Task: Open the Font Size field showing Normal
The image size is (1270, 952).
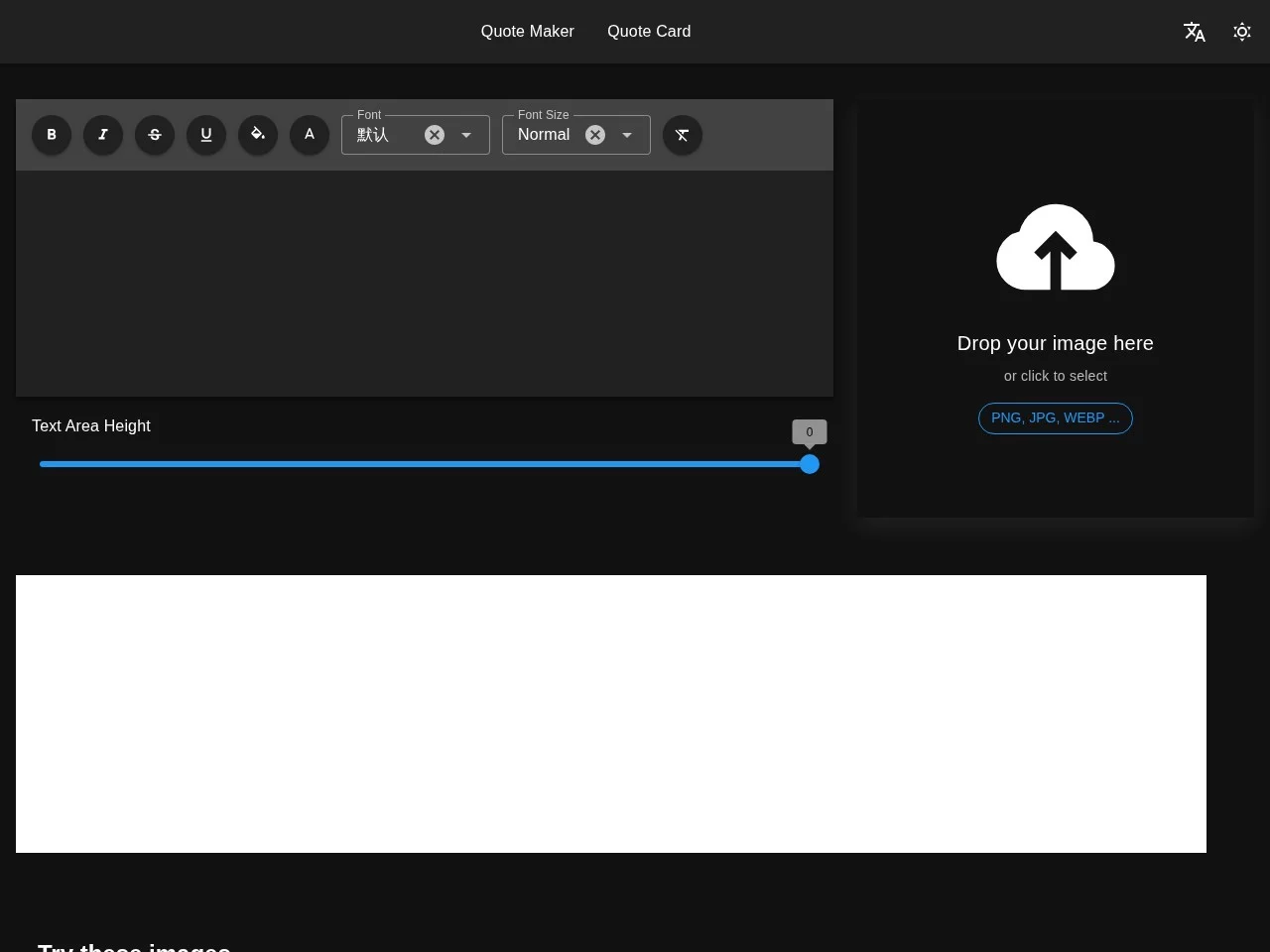Action: [544, 135]
